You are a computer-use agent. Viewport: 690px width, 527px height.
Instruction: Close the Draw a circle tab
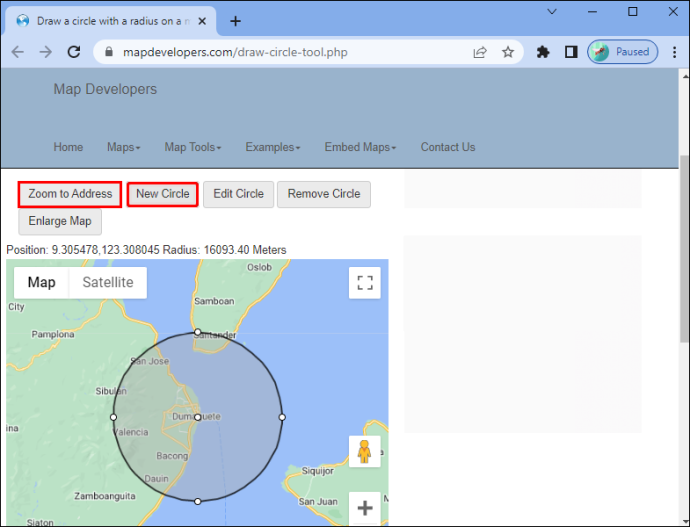[x=202, y=21]
